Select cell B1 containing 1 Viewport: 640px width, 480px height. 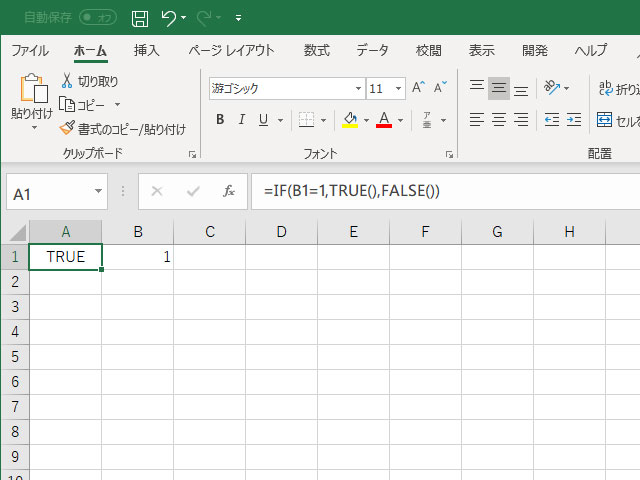[x=138, y=257]
